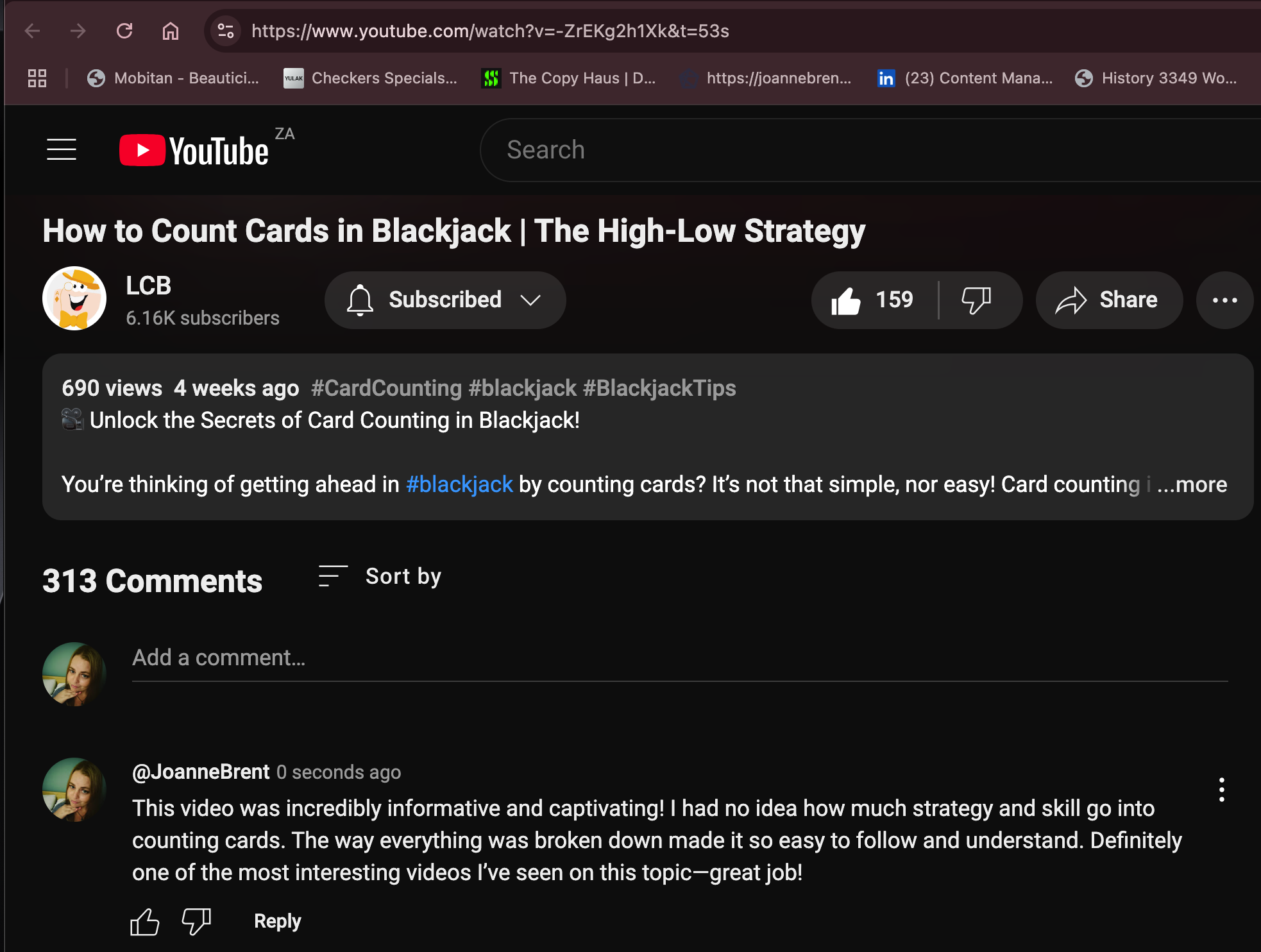This screenshot has height=952, width=1261.
Task: Open @JoanneBrent profile name
Action: coord(201,772)
